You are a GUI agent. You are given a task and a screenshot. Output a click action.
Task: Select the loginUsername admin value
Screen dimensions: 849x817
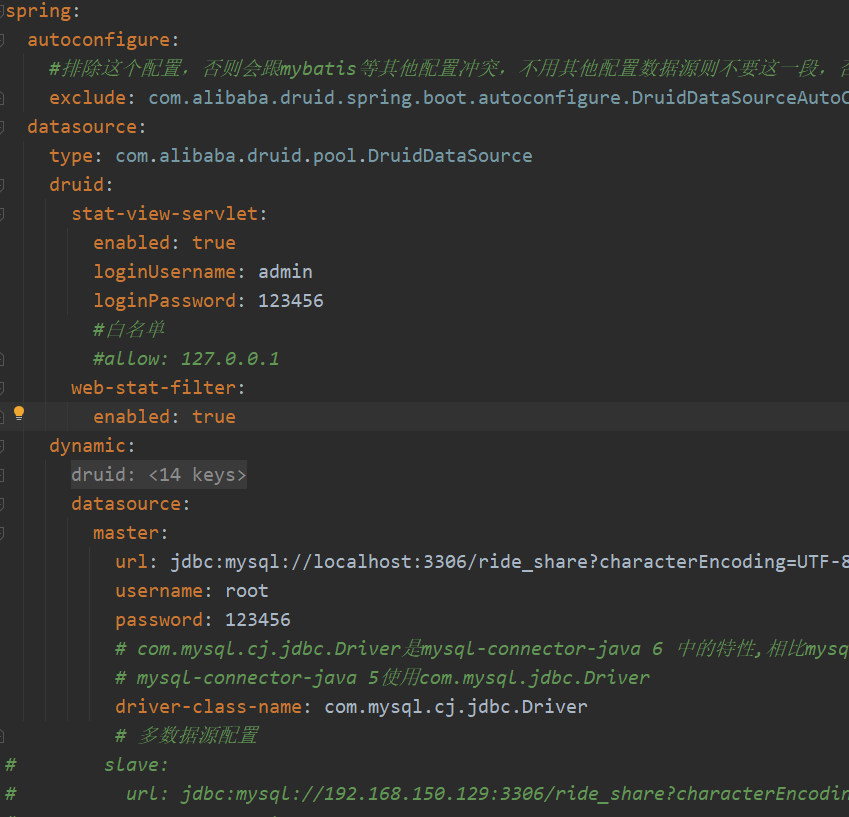coord(285,271)
